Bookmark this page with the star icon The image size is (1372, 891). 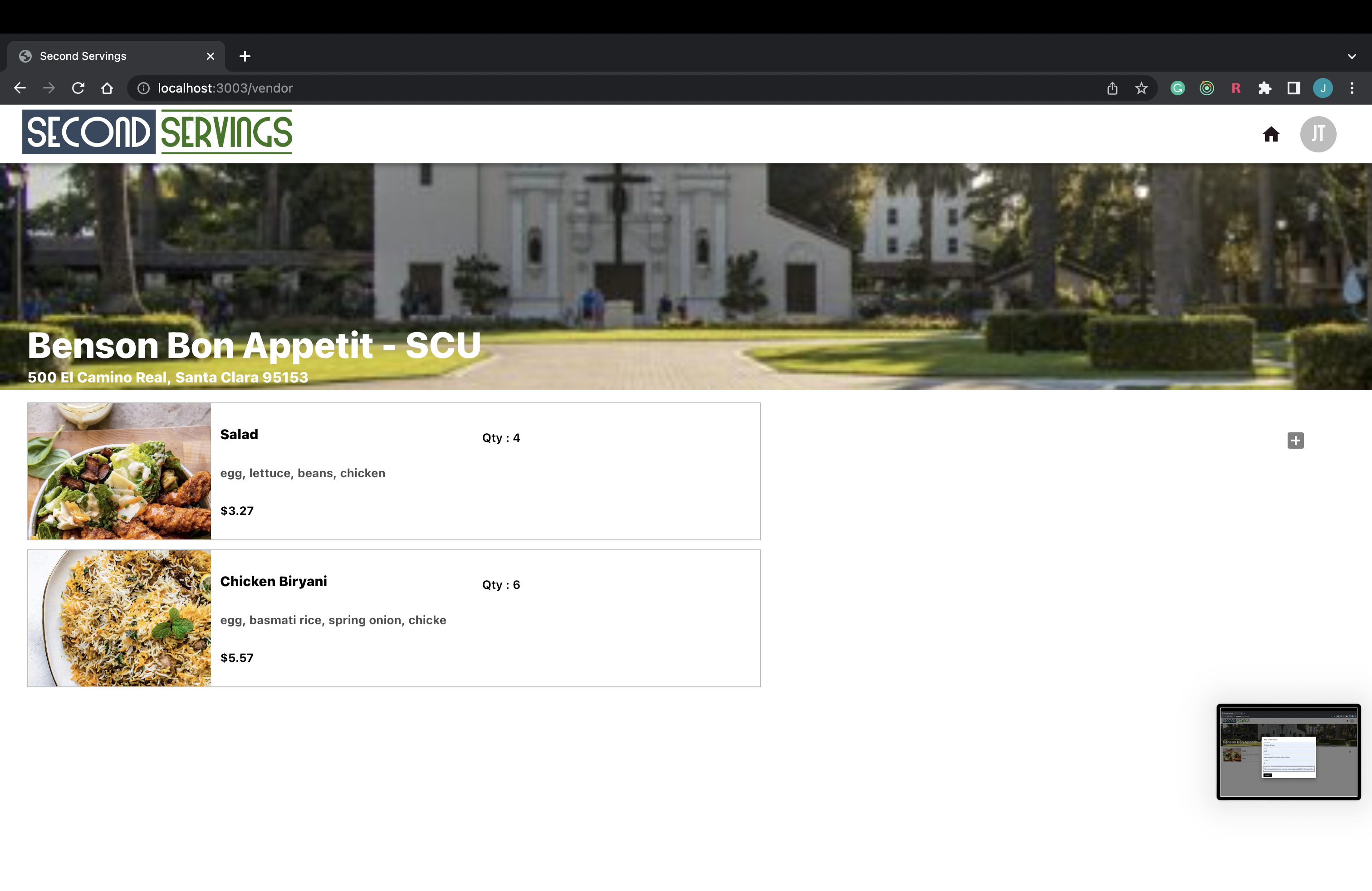tap(1141, 88)
